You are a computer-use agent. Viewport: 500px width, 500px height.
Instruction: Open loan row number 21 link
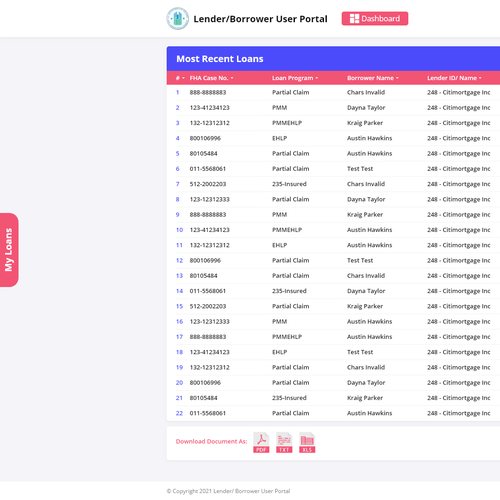(179, 398)
